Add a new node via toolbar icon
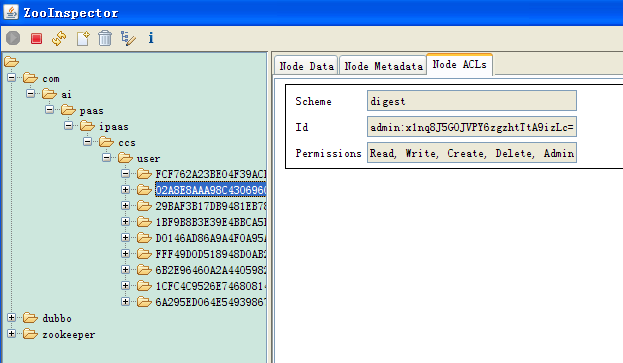Screen dimensions: 623x363 click(x=83, y=39)
